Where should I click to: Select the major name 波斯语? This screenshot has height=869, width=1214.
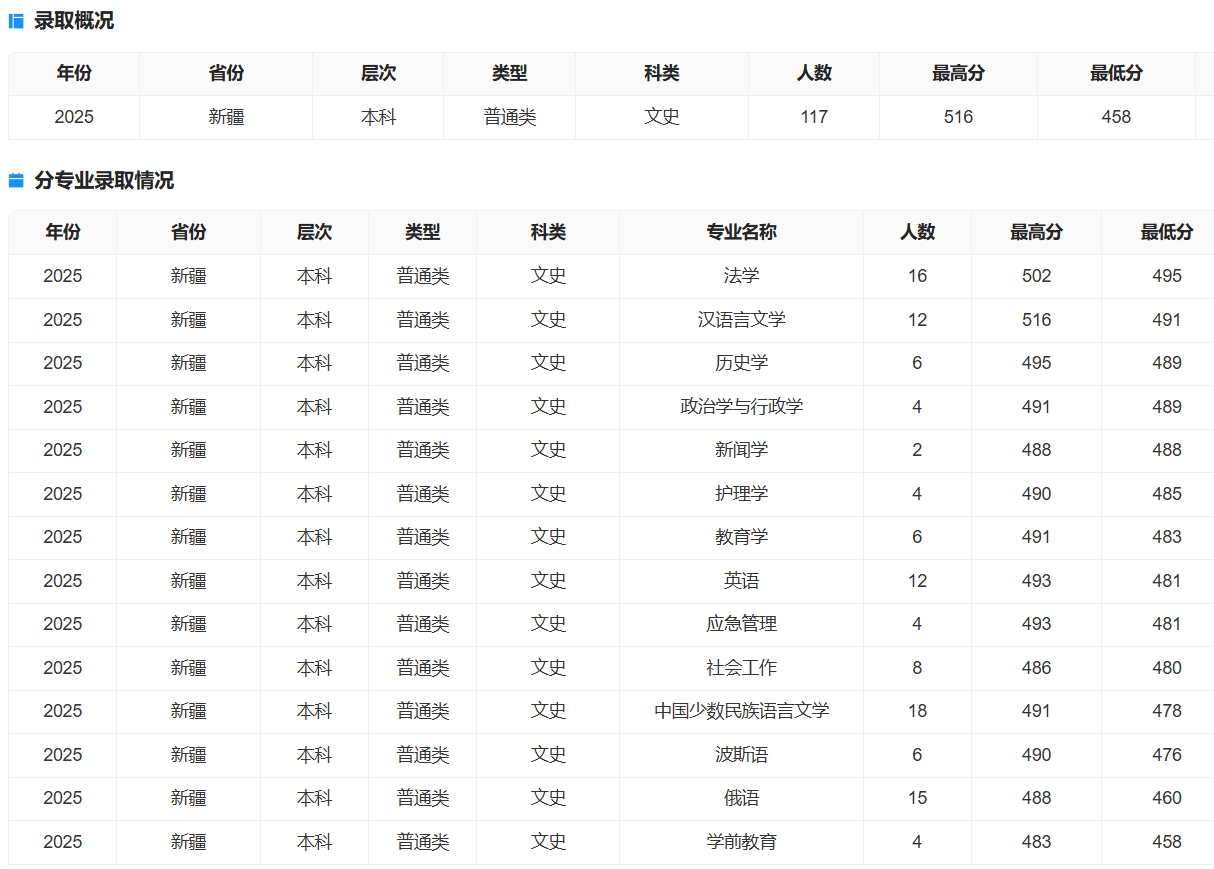(741, 755)
